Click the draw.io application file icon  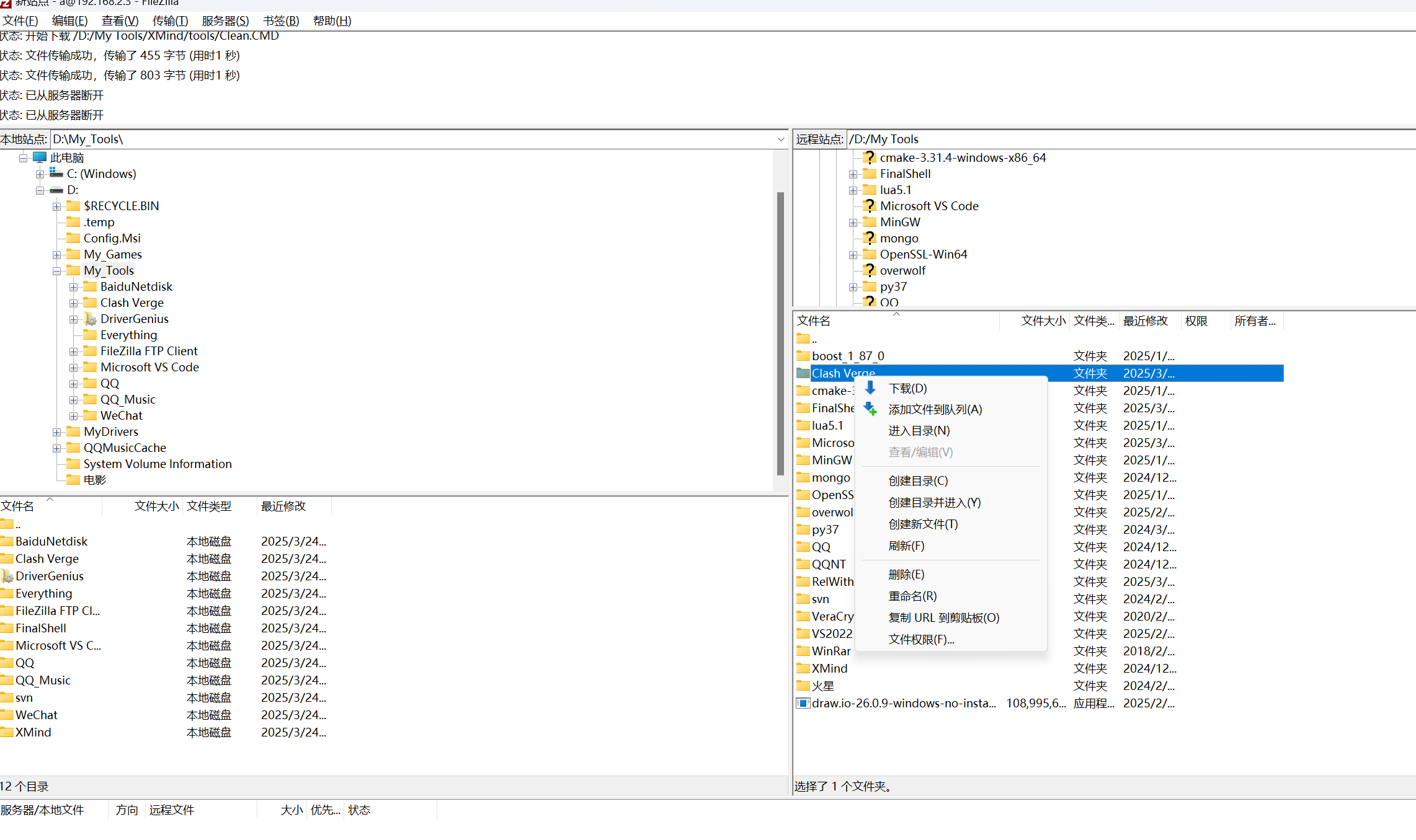803,703
